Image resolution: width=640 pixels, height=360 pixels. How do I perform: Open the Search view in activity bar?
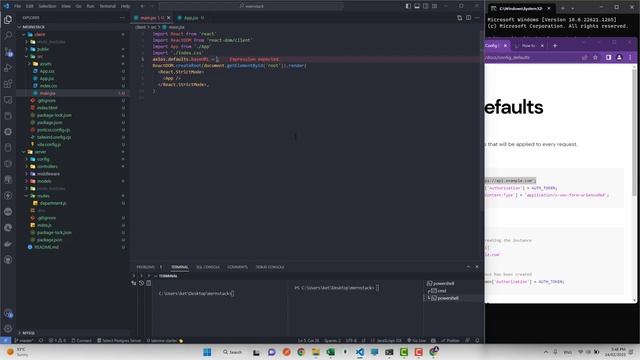(8, 36)
